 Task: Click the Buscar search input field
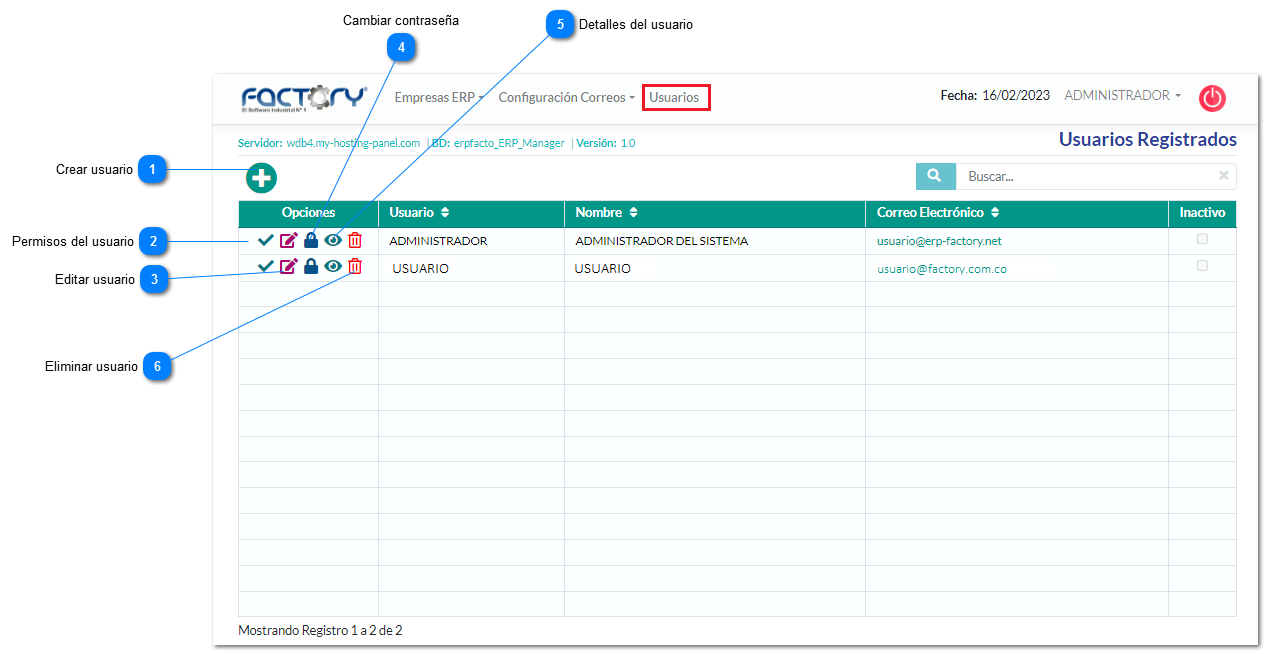[1085, 176]
